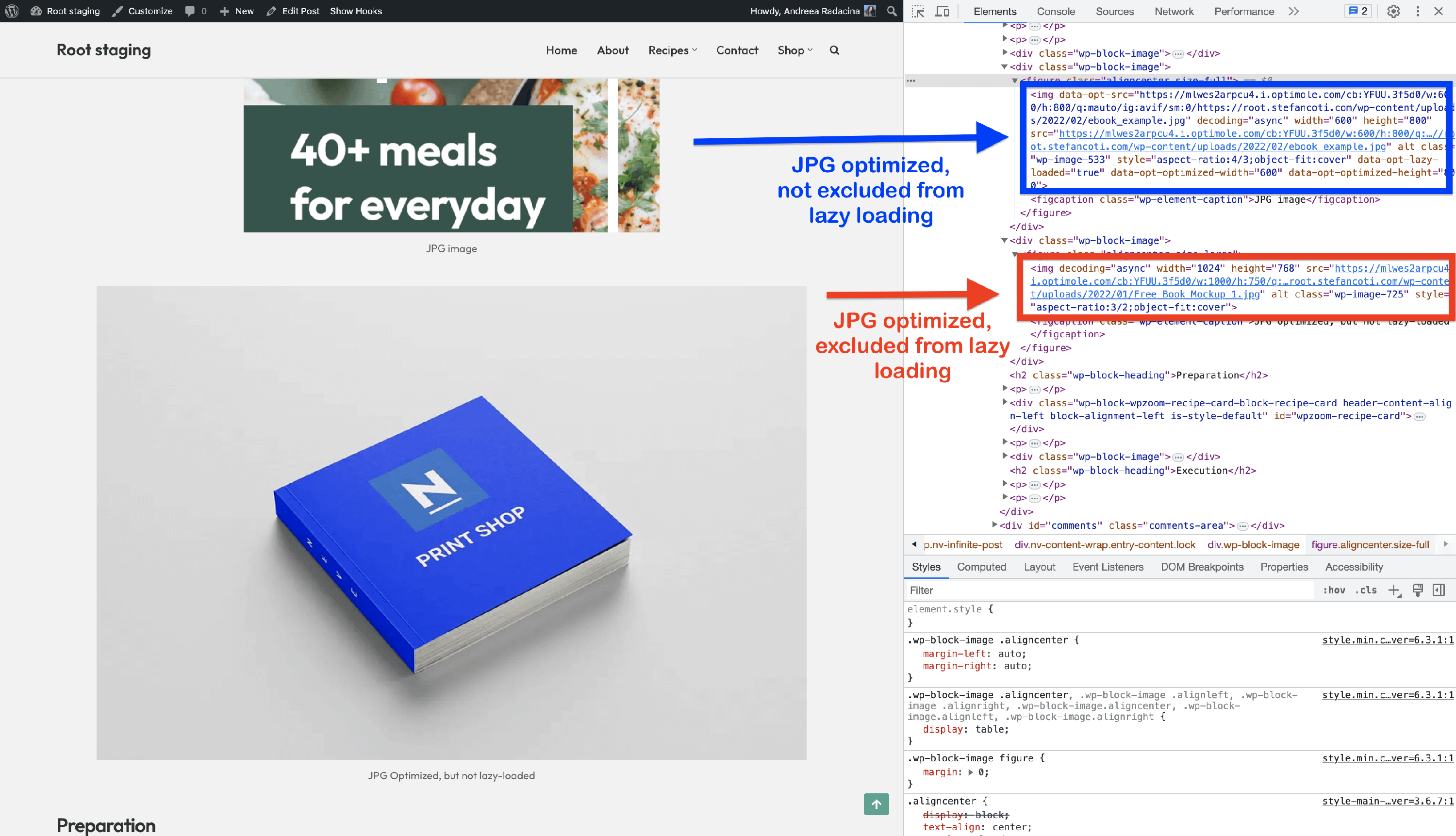The height and width of the screenshot is (836, 1456).
Task: Show more DevTools tabs chevron
Action: [1293, 12]
